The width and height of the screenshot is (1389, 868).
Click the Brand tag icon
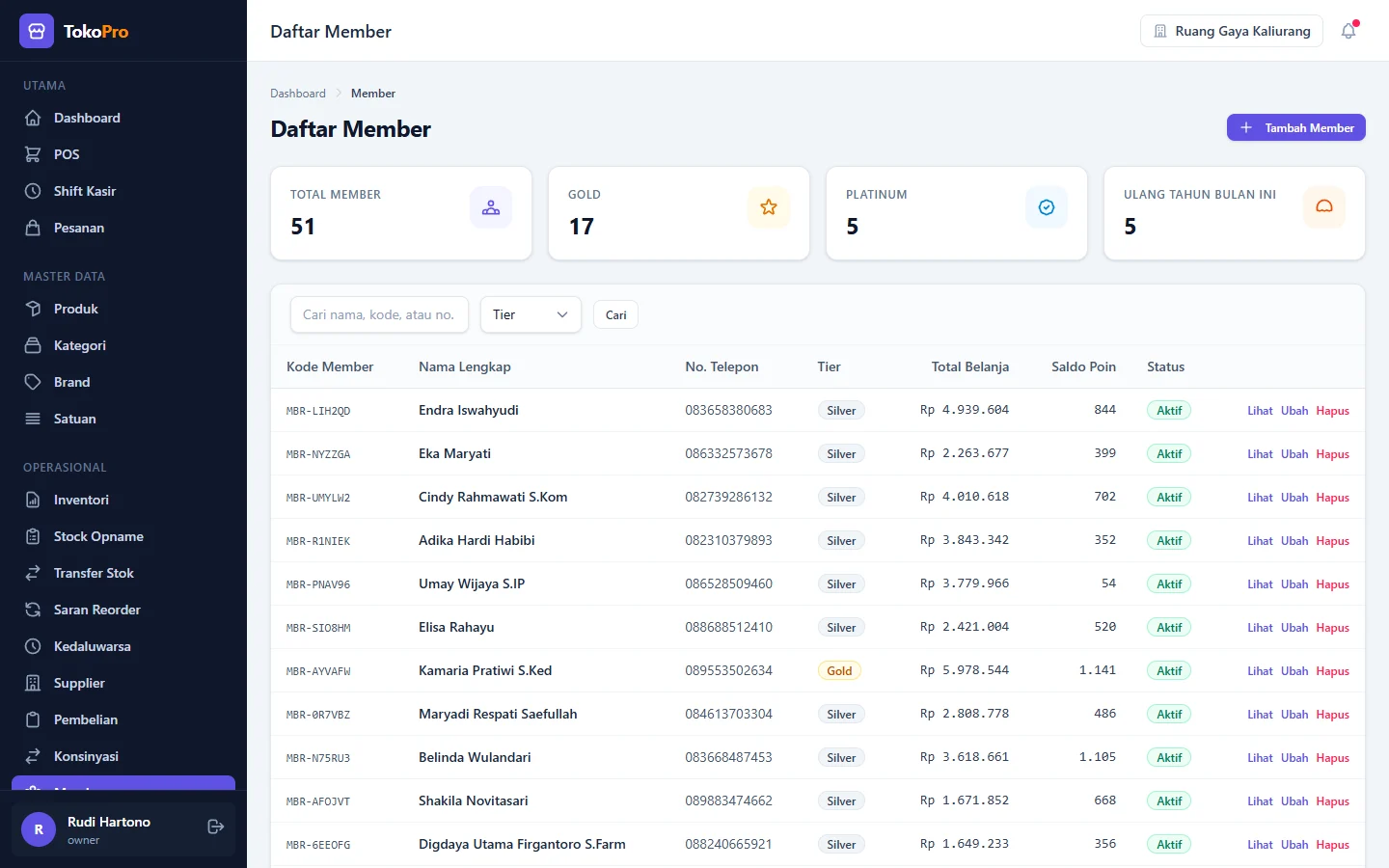(33, 382)
